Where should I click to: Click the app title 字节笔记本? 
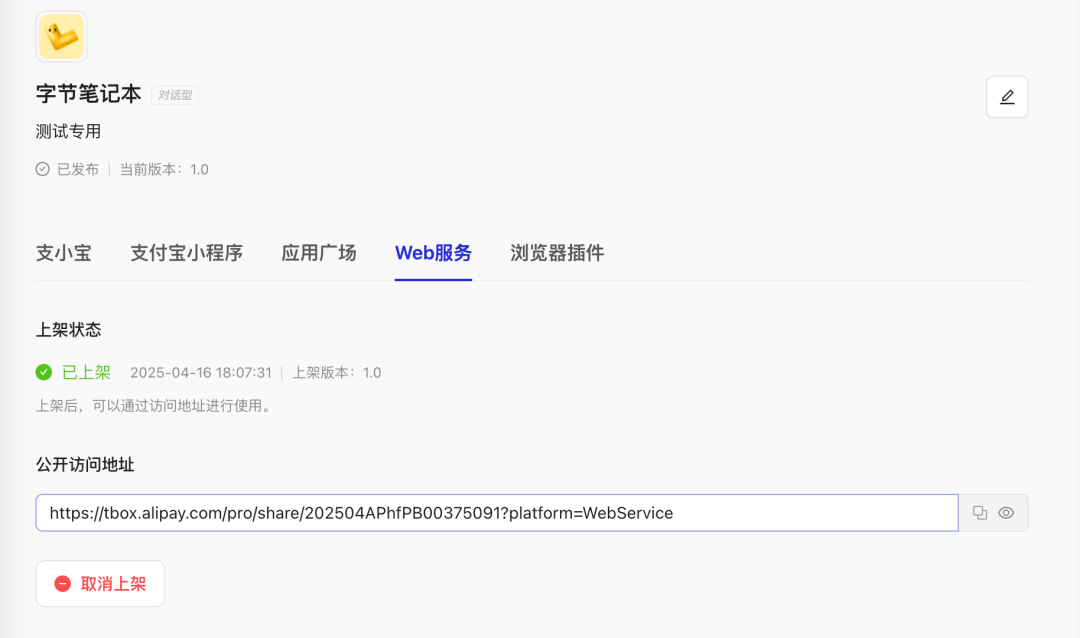pos(89,94)
